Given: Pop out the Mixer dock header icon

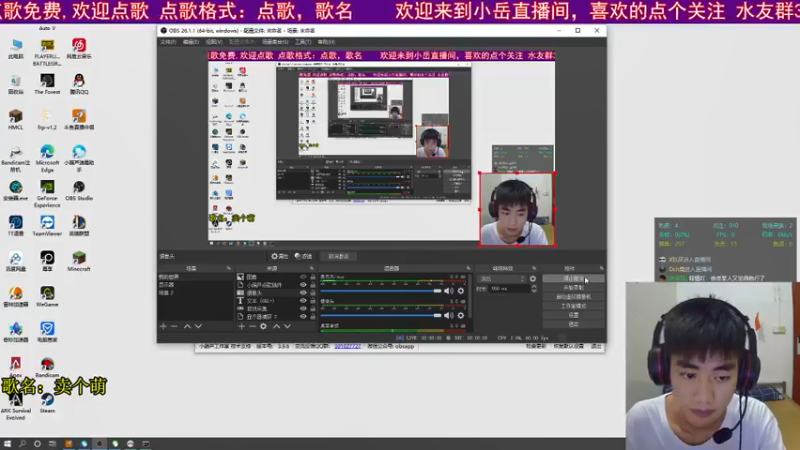Looking at the screenshot, I should pos(468,268).
